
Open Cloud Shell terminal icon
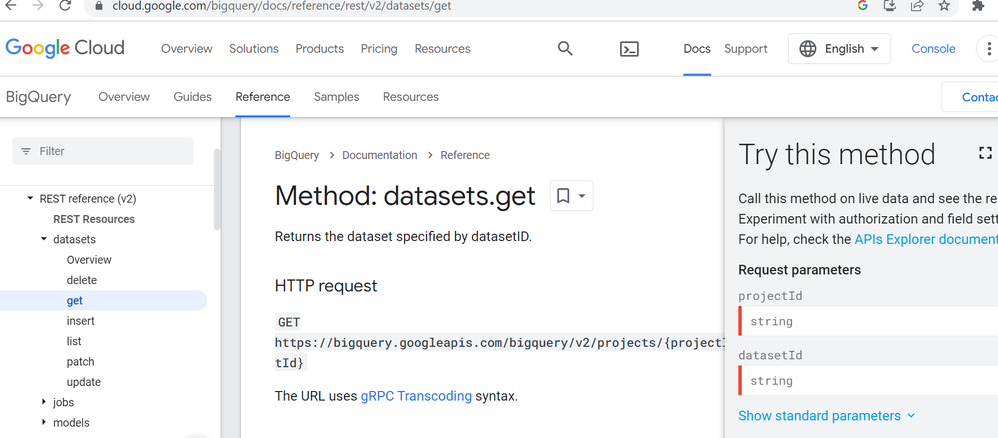tap(629, 48)
